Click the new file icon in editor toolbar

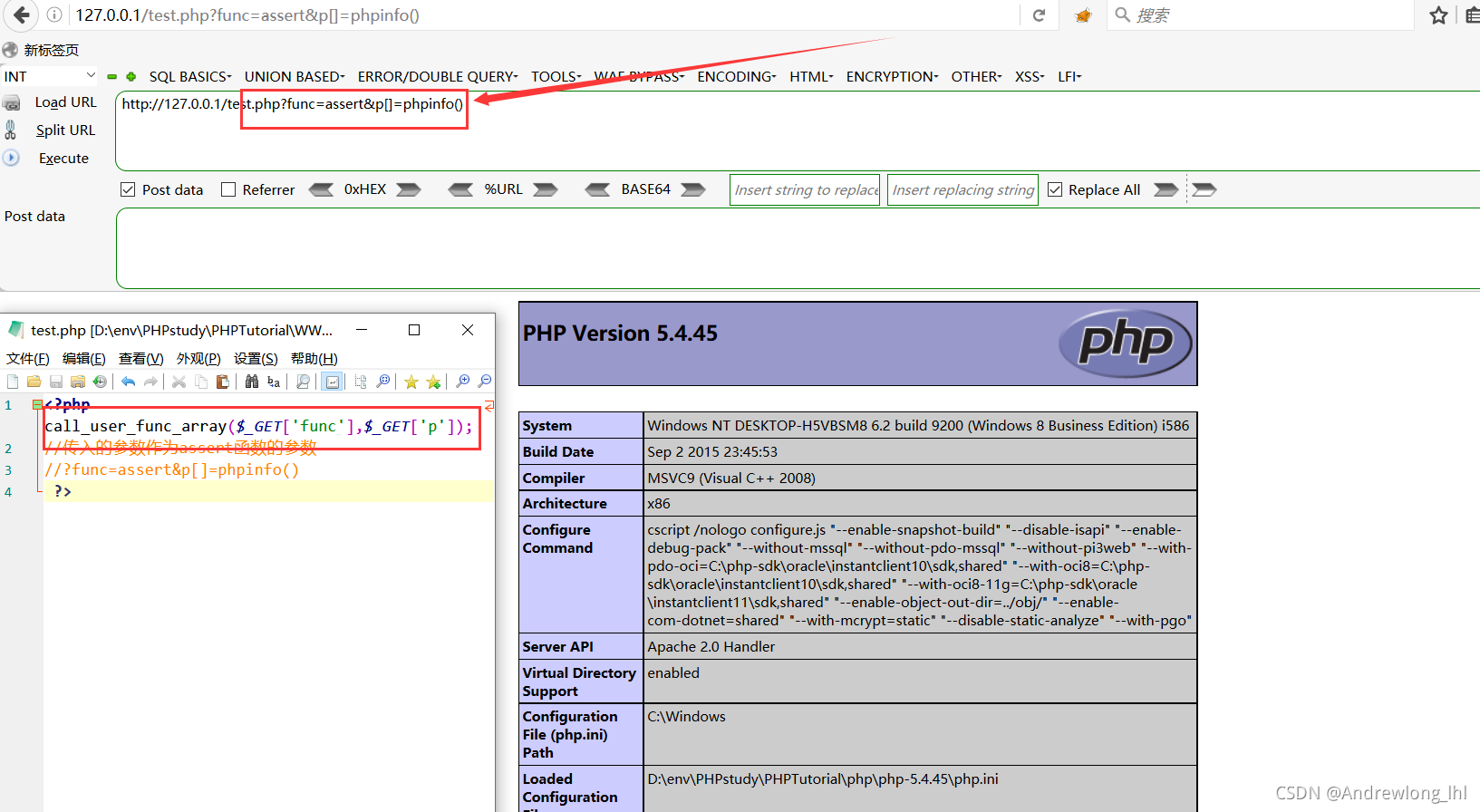click(x=13, y=382)
